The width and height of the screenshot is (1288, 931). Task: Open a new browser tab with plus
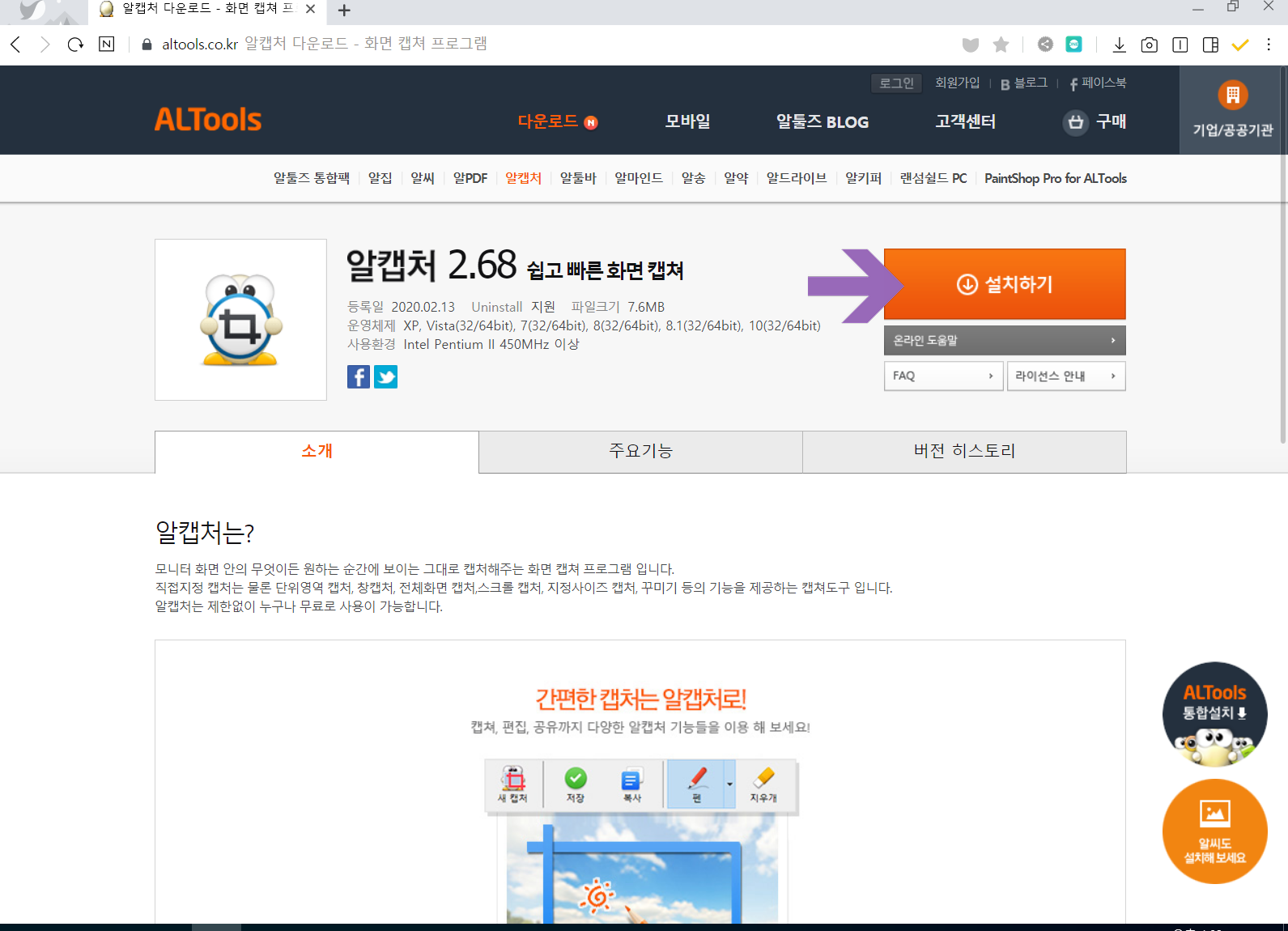pos(344,11)
